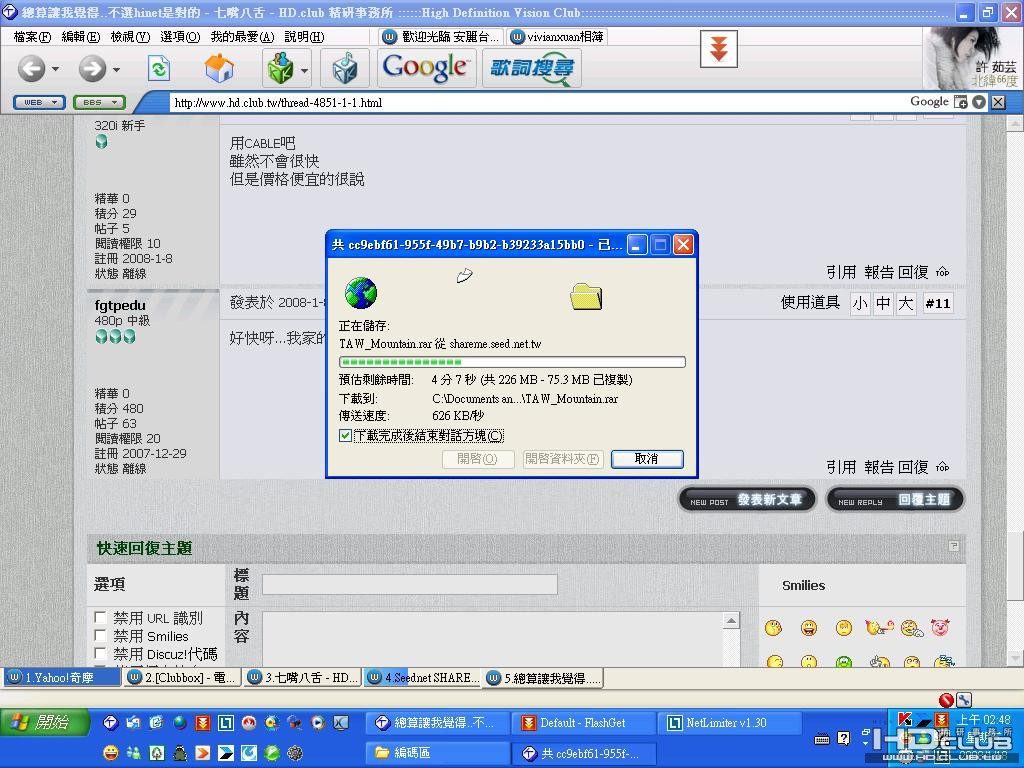Viewport: 1024px width, 768px height.
Task: Click the green cube people toolbar icon
Action: (x=281, y=68)
